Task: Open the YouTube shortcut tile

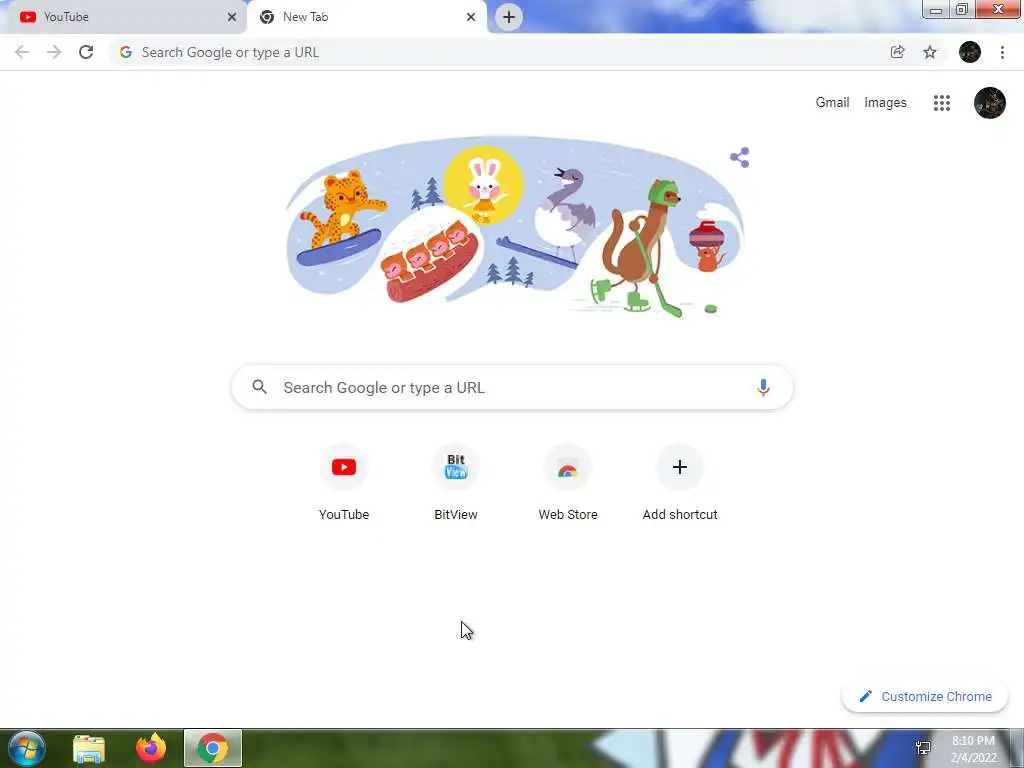Action: click(344, 483)
